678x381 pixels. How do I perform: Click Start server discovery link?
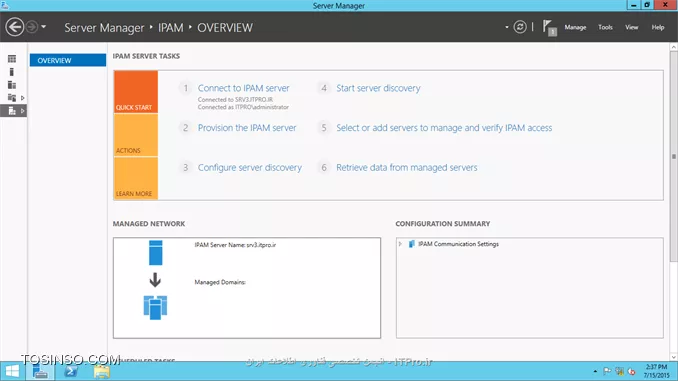pos(378,88)
